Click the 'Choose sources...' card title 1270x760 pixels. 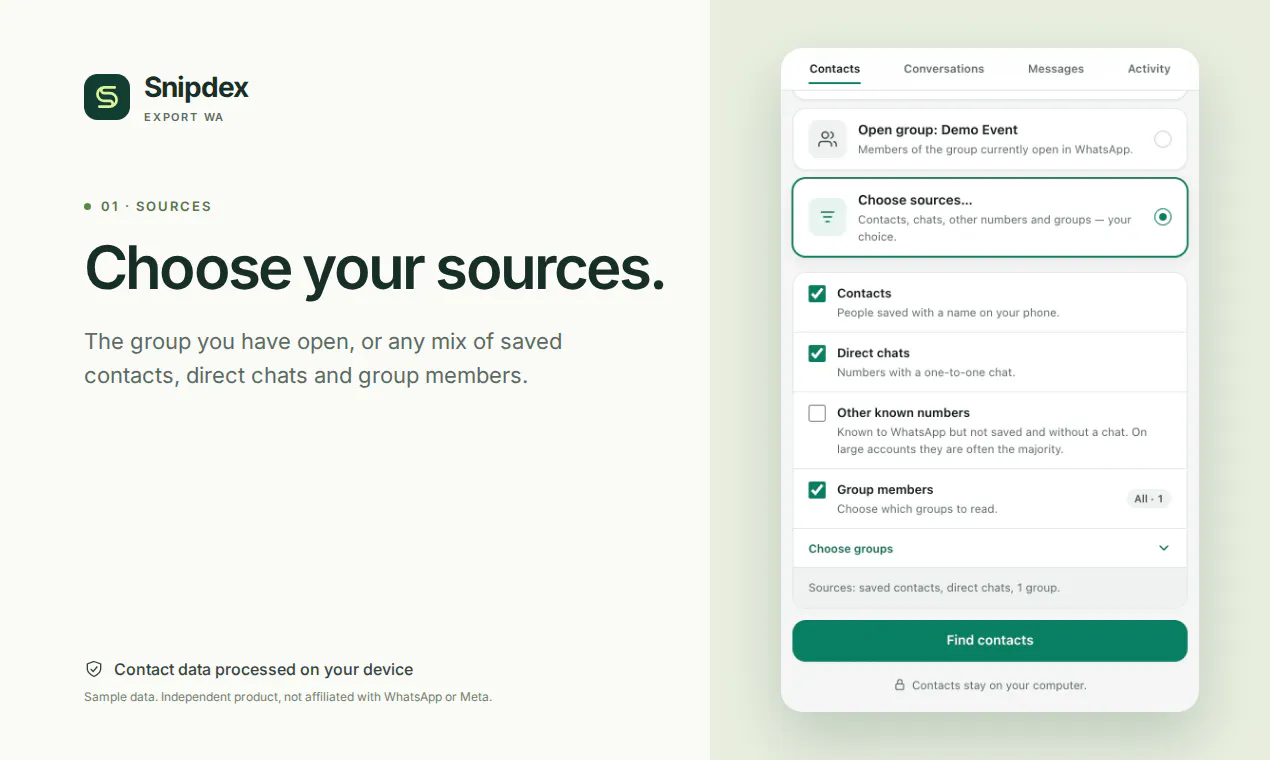915,200
